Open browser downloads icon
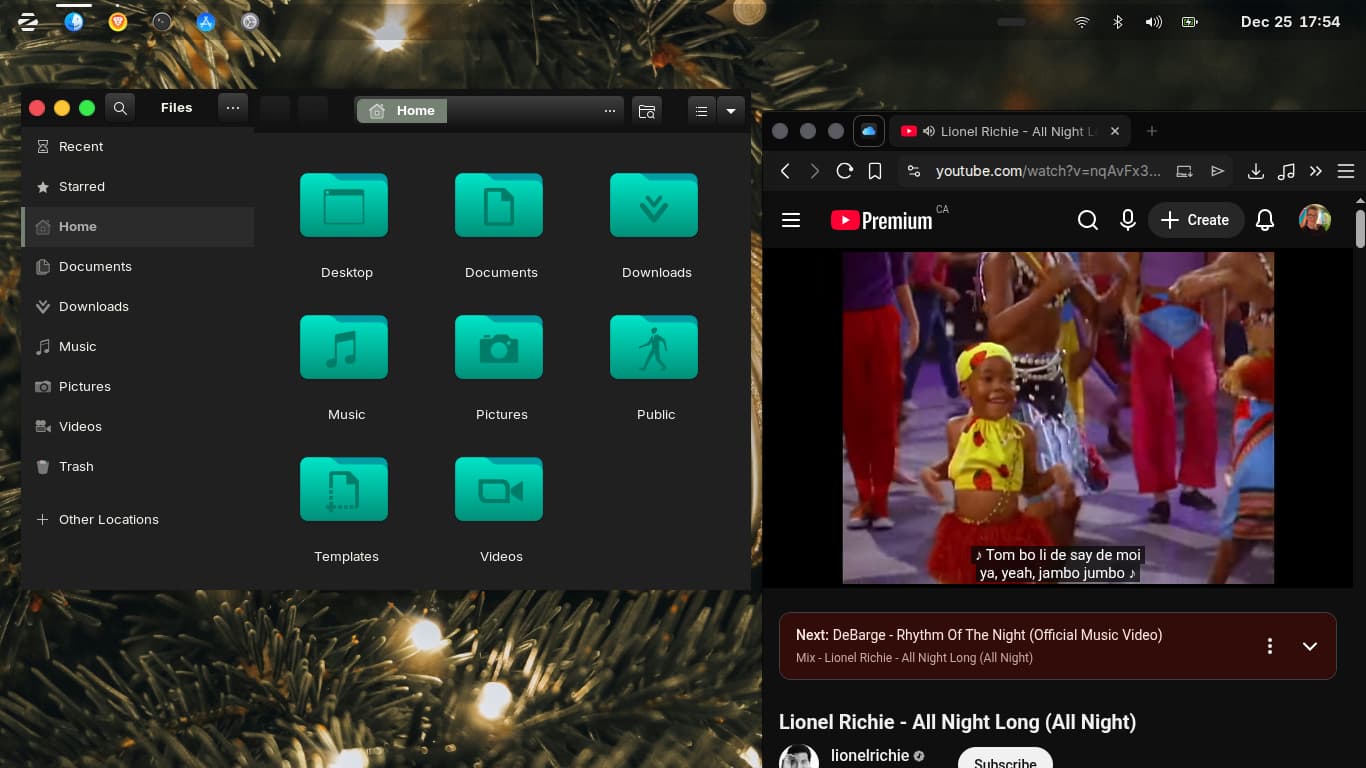Image resolution: width=1366 pixels, height=768 pixels. pyautogui.click(x=1256, y=171)
